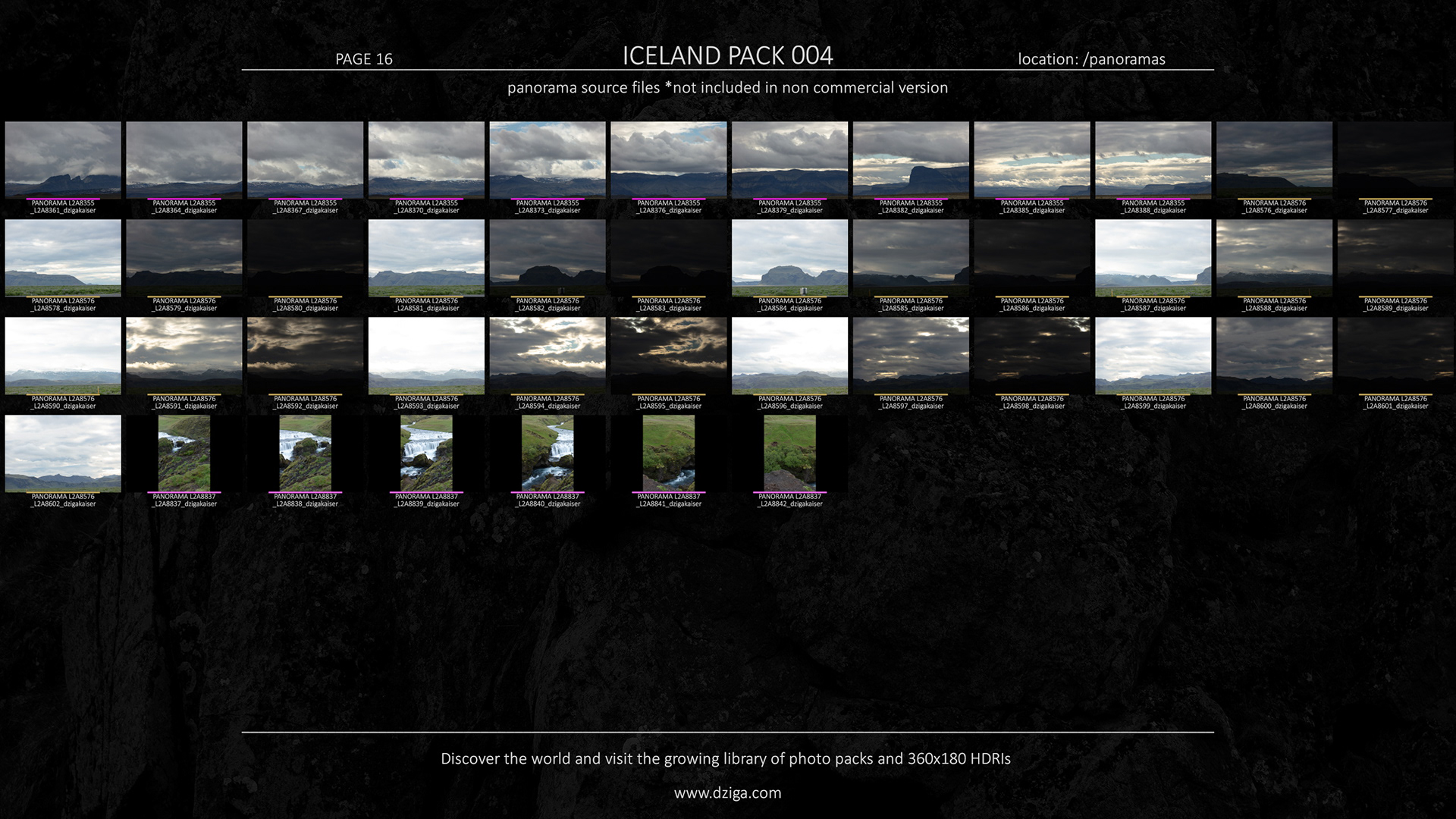Click the _L2A8578 green field thumbnail

63,257
